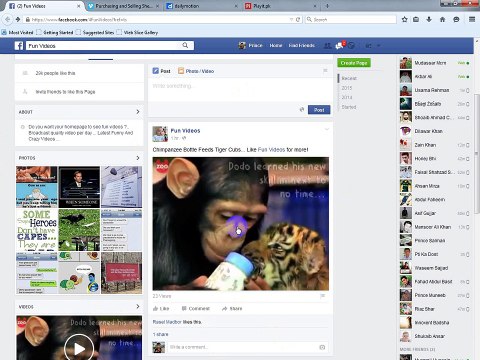Viewport: 480px width, 360px height.
Task: Click the camera icon in comment box
Action: click(x=322, y=347)
